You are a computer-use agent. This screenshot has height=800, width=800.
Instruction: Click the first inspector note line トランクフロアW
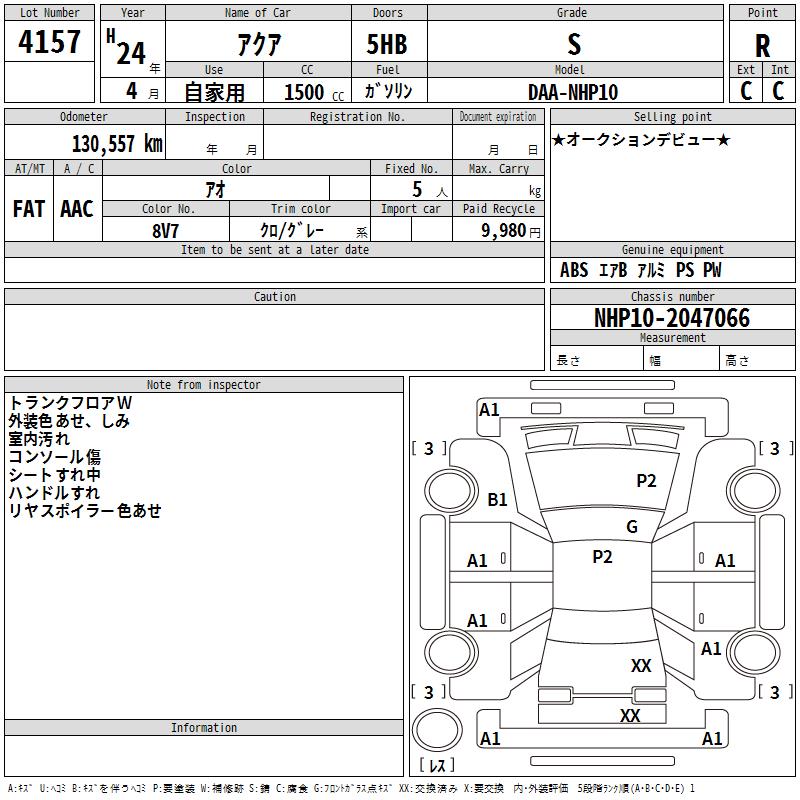tap(70, 403)
